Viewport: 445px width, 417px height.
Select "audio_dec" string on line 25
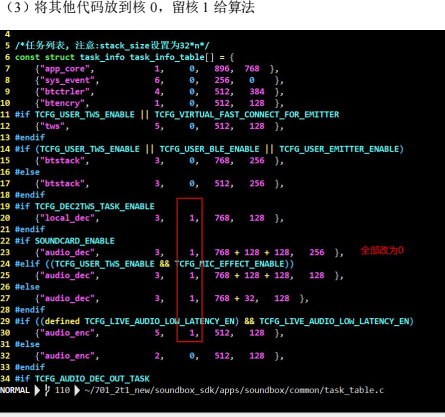click(67, 275)
